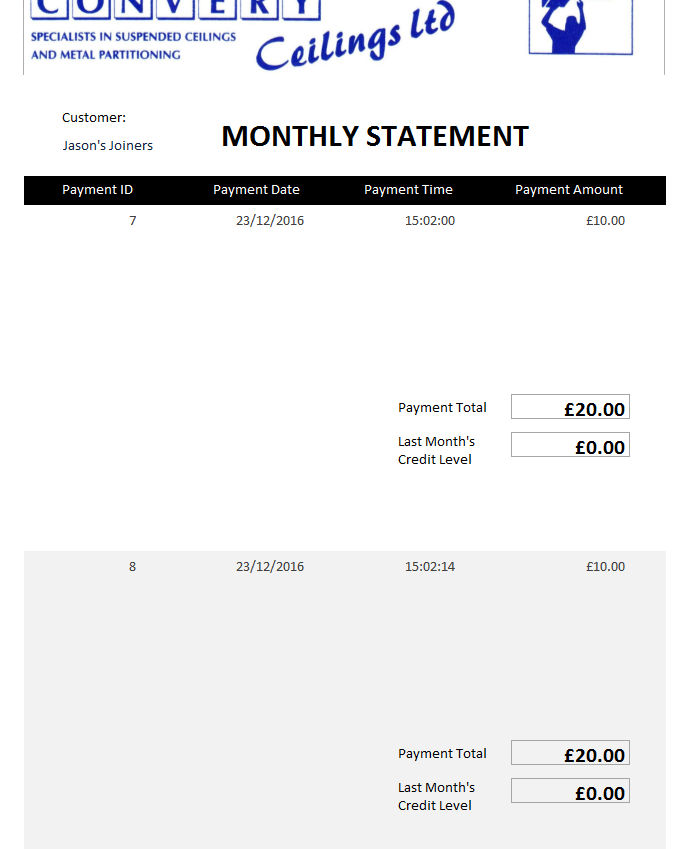Click the 'Payment ID' column header

coord(98,190)
